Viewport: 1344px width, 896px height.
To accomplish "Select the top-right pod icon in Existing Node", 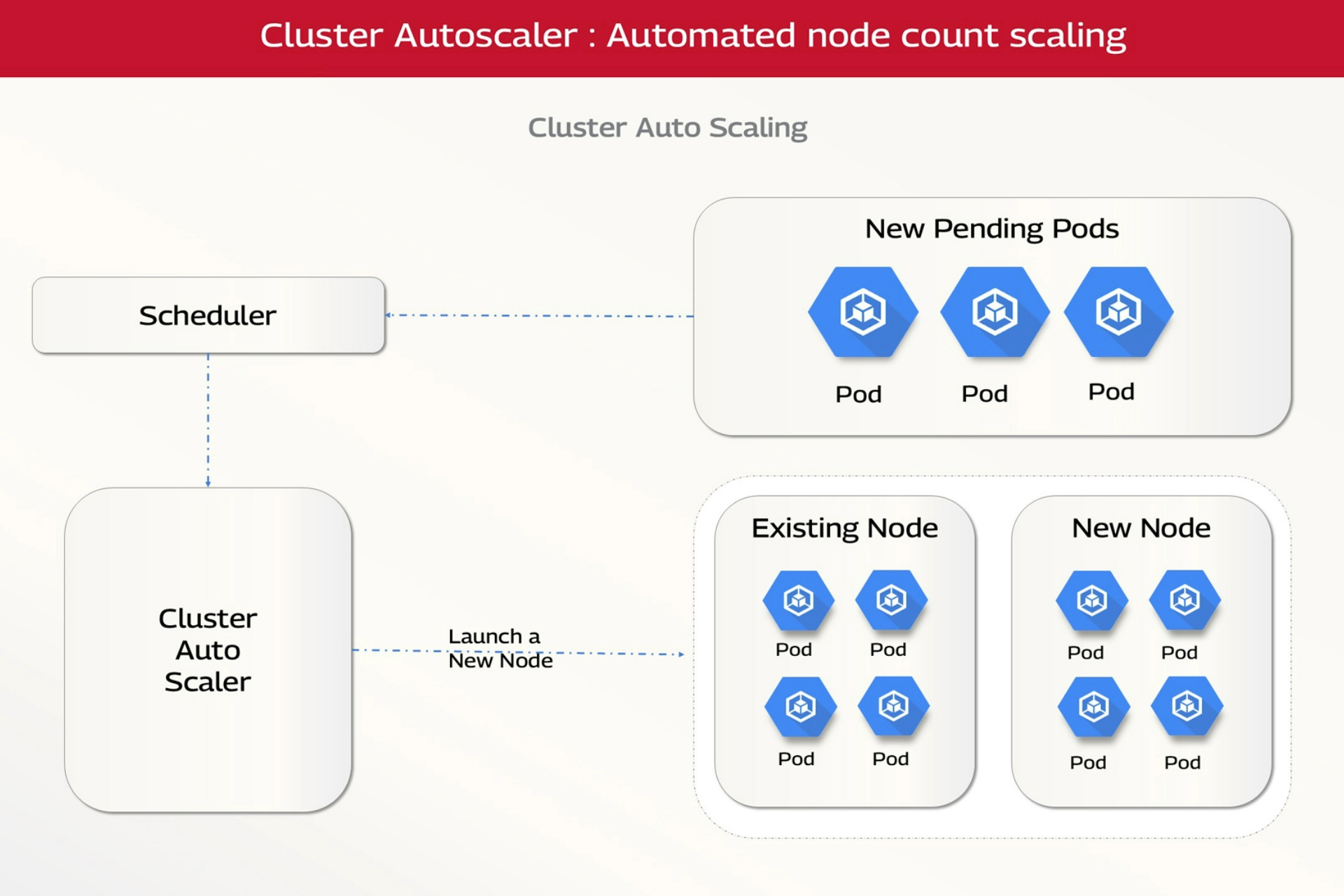I will click(x=892, y=600).
